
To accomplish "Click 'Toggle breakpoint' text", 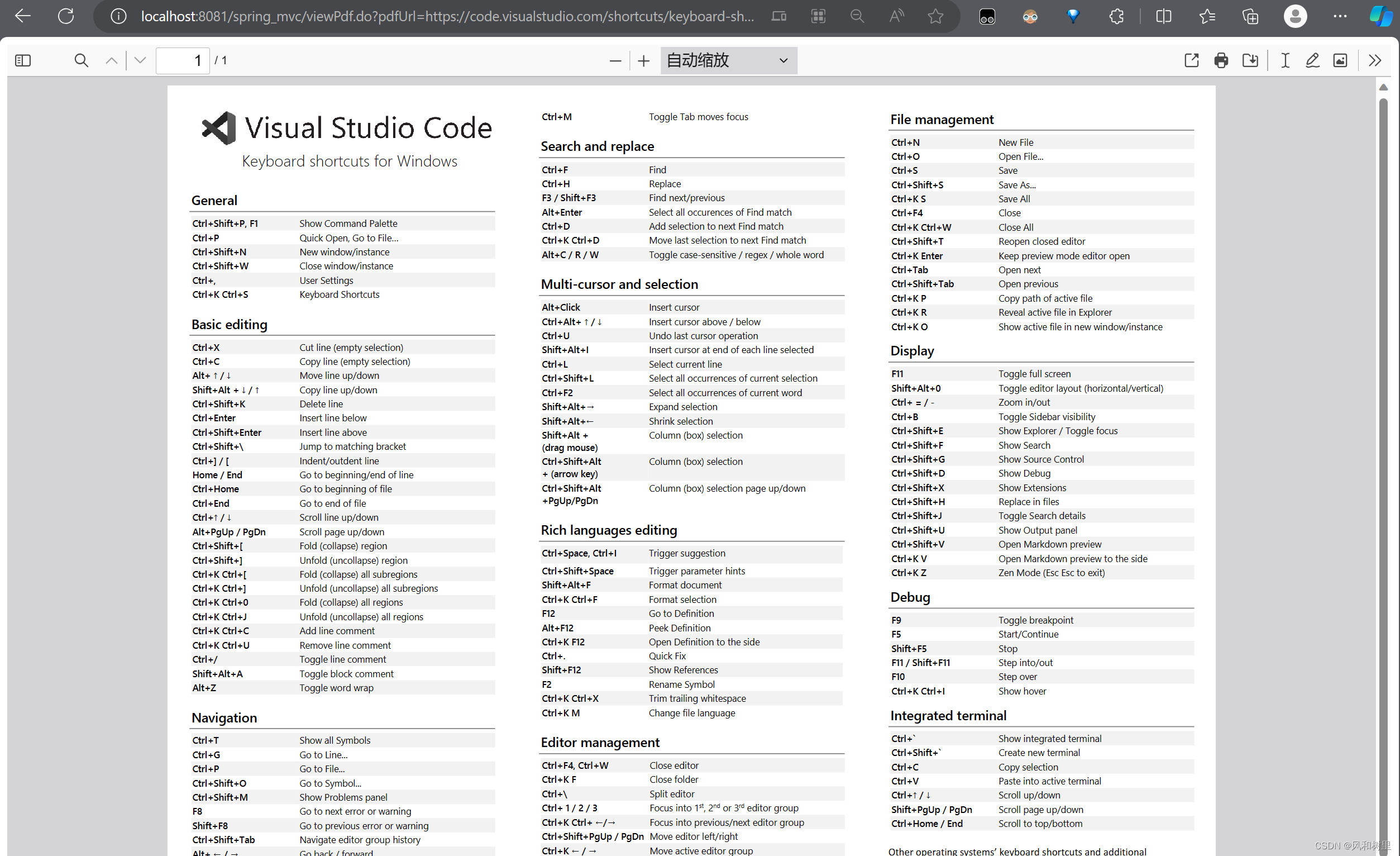I will 1036,620.
